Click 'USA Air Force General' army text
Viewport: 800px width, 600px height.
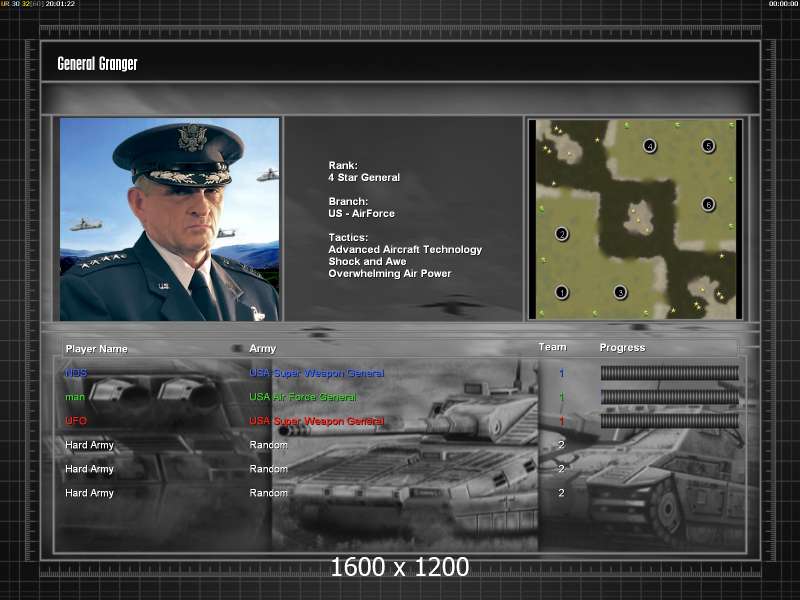click(303, 397)
